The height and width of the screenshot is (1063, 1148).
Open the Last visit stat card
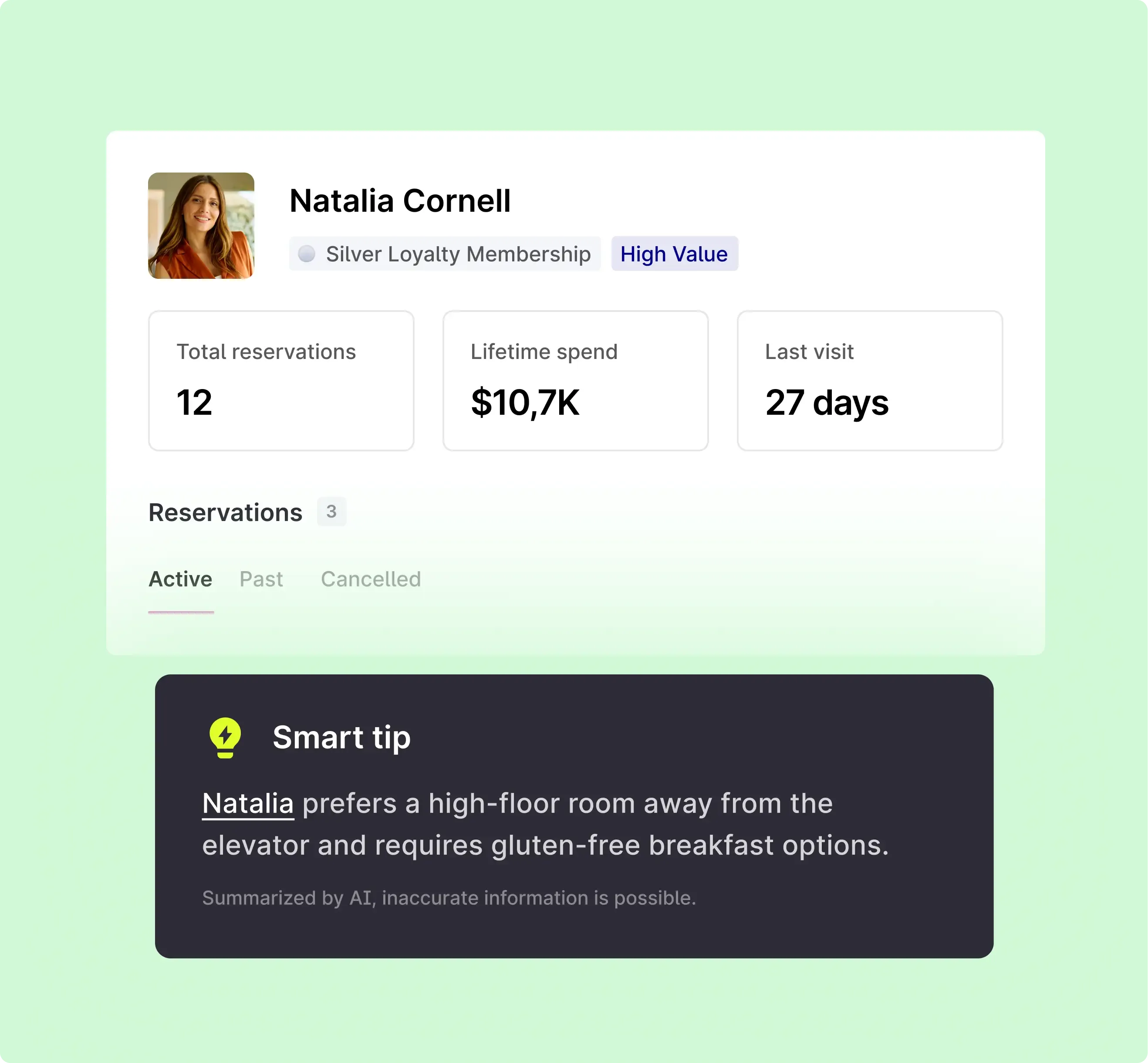click(x=870, y=380)
